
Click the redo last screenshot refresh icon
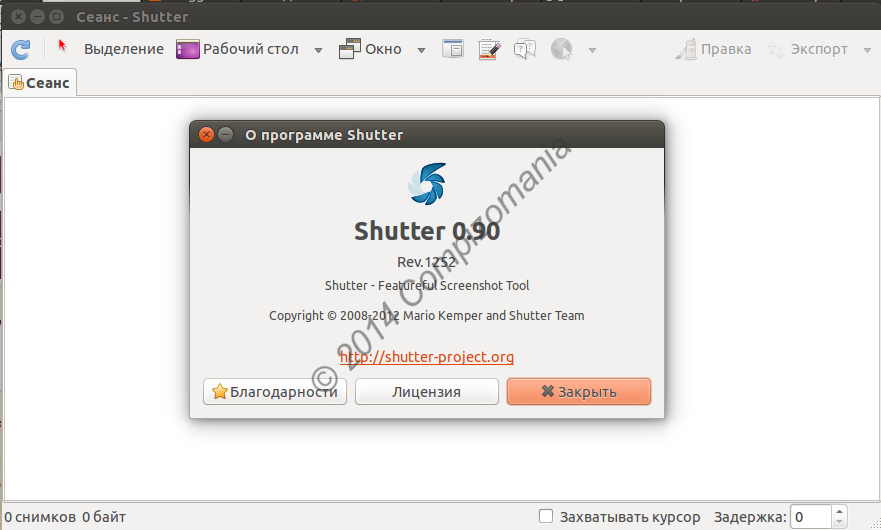(21, 49)
